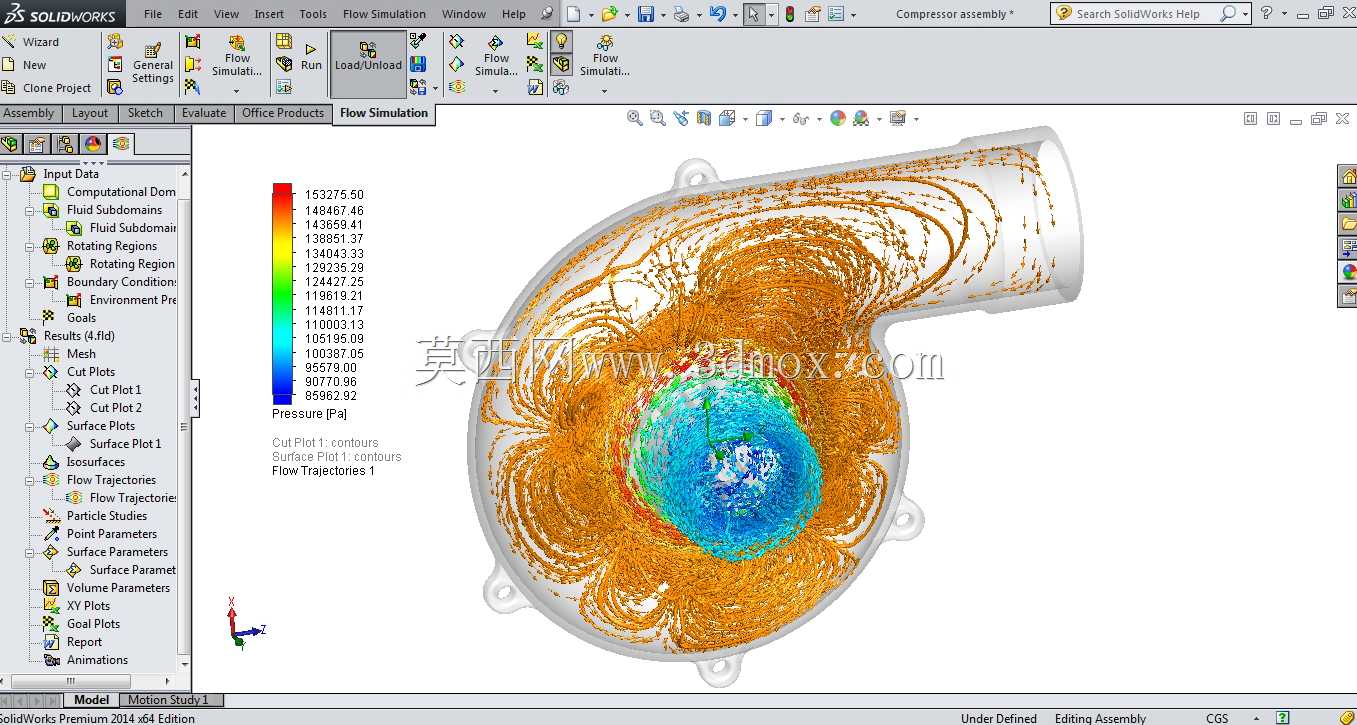Screen dimensions: 1357x725
Task: Toggle the display geometry cube icon
Action: pos(561,64)
